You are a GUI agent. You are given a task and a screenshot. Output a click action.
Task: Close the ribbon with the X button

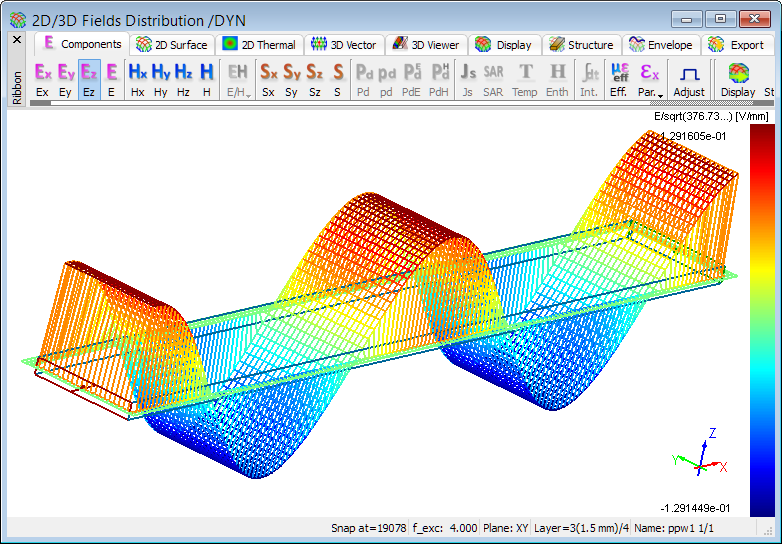tap(16, 40)
